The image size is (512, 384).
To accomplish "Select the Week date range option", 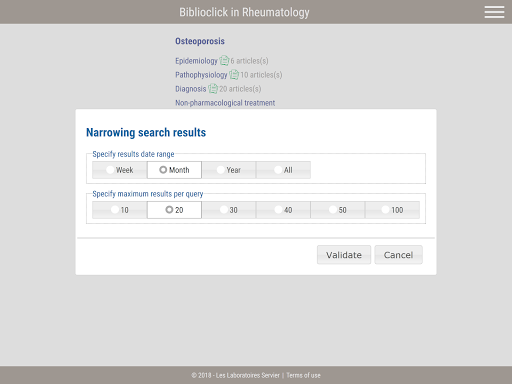I will click(120, 170).
